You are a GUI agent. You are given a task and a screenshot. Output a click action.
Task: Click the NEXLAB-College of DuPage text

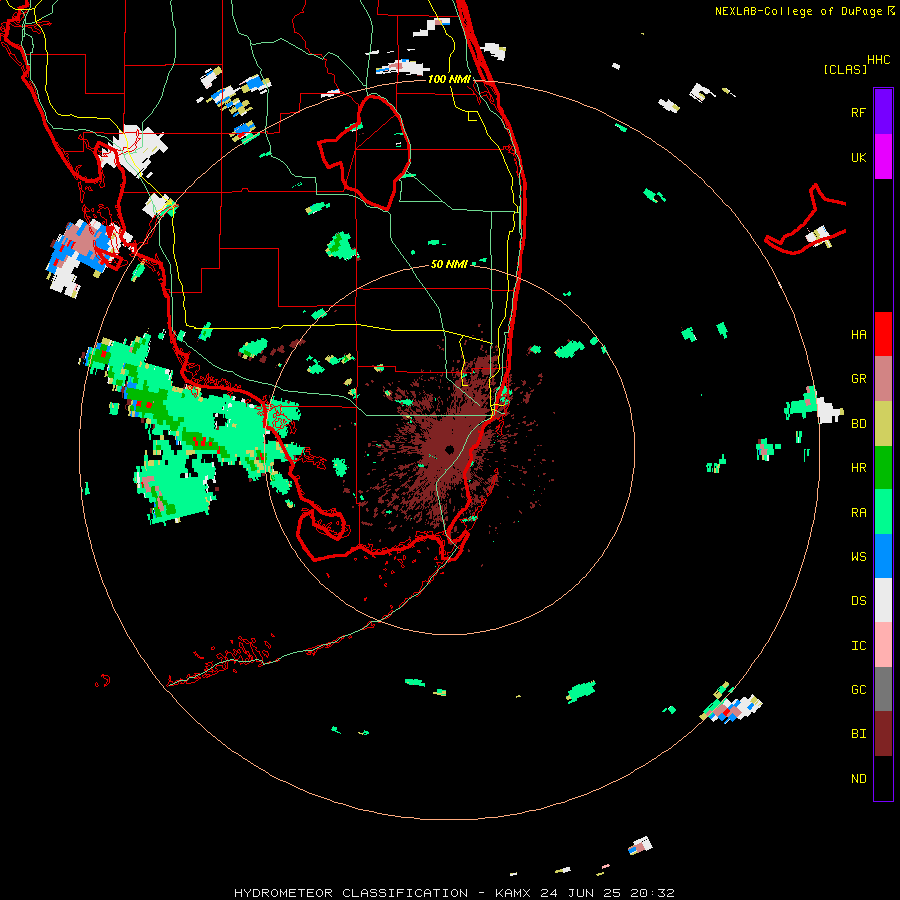click(x=800, y=11)
